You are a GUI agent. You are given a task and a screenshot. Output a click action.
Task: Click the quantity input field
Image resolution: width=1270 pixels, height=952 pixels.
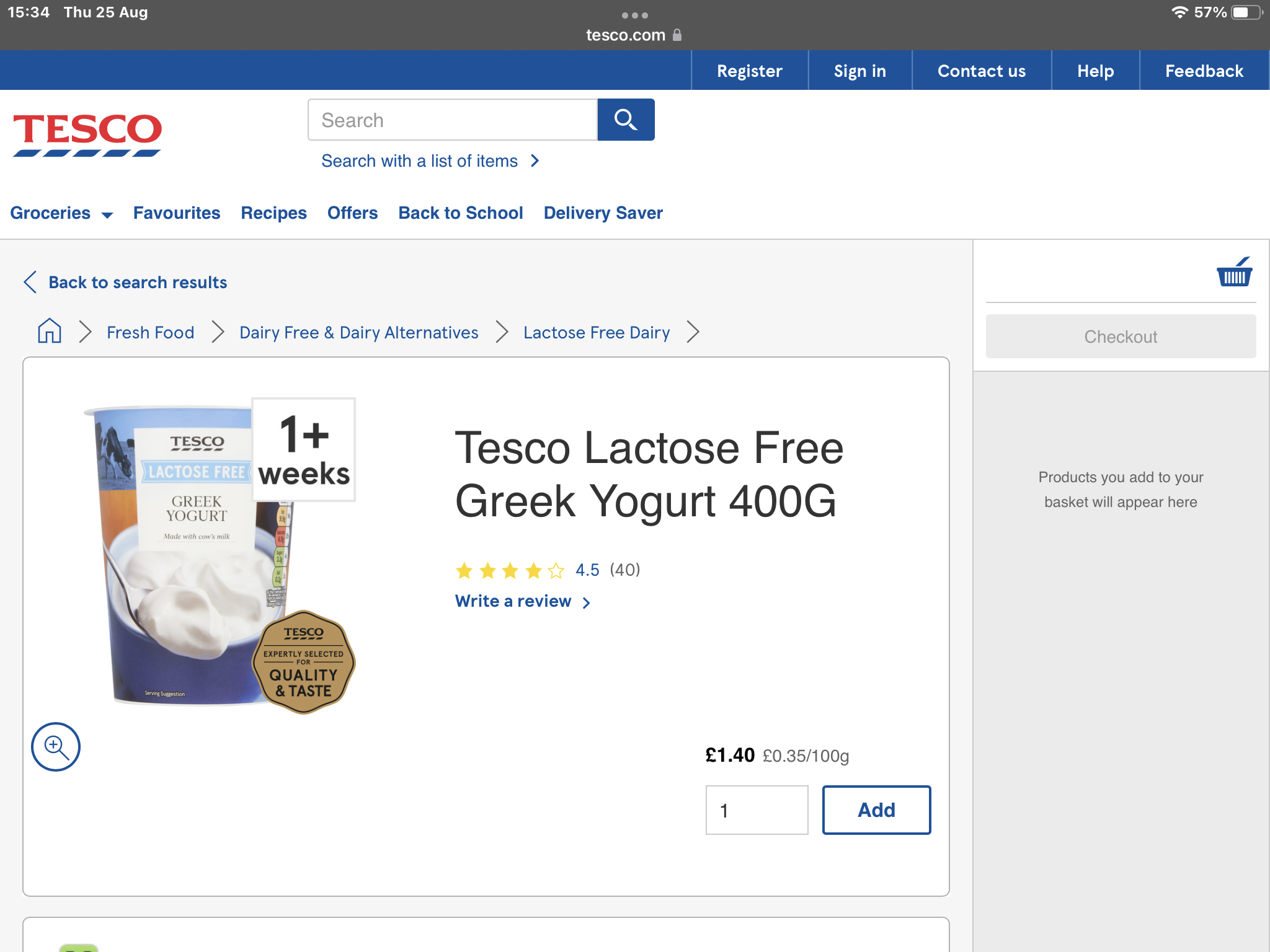tap(757, 810)
